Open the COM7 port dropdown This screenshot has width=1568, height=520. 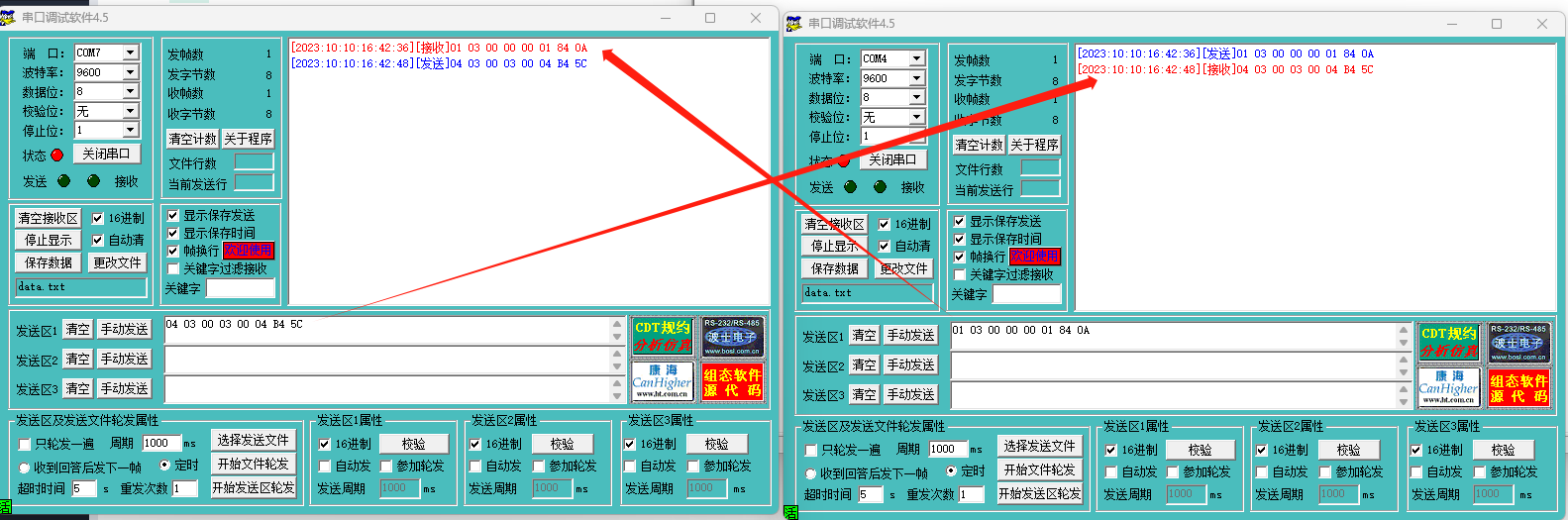(130, 52)
